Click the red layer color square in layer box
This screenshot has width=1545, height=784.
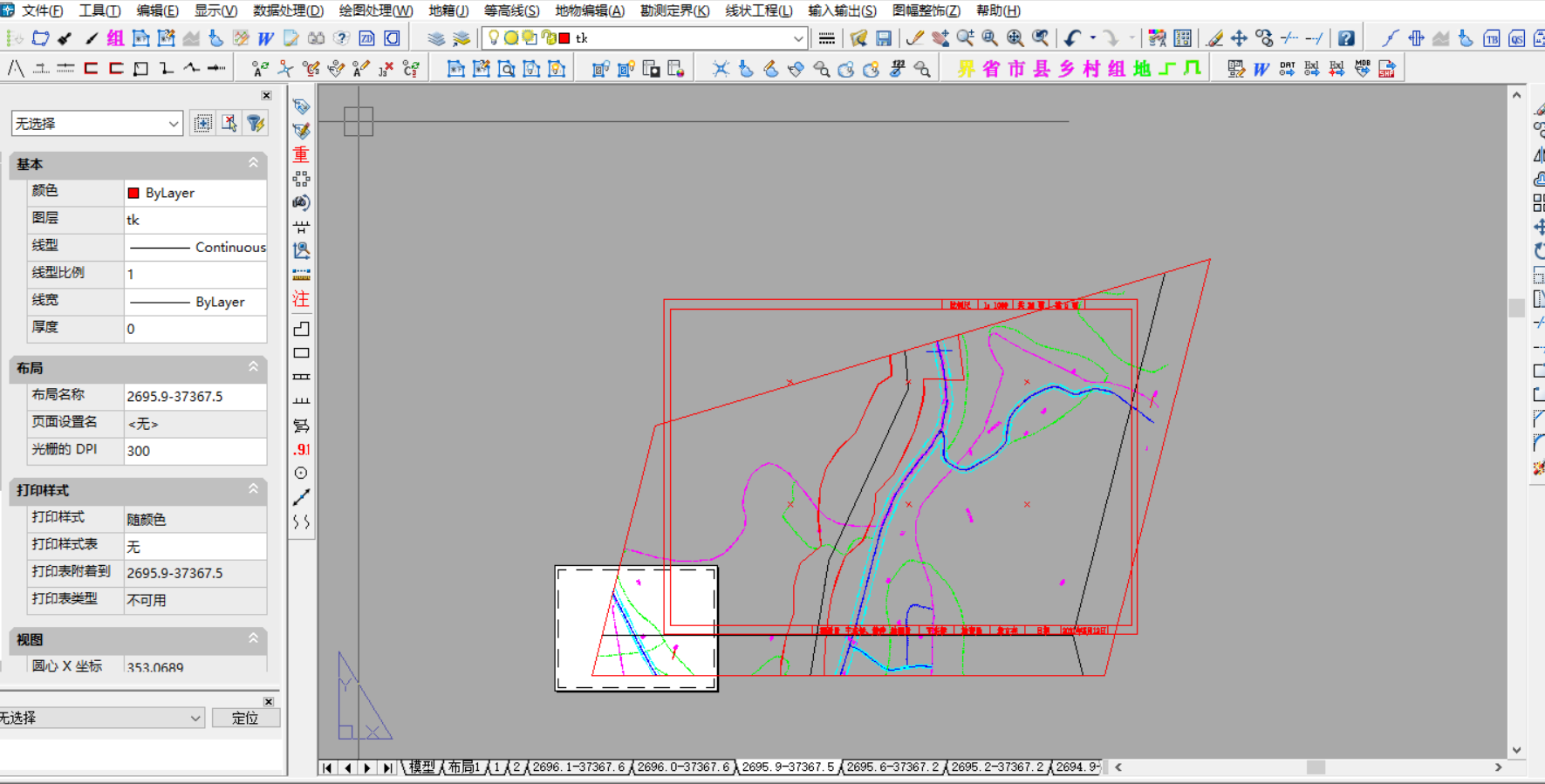[564, 38]
